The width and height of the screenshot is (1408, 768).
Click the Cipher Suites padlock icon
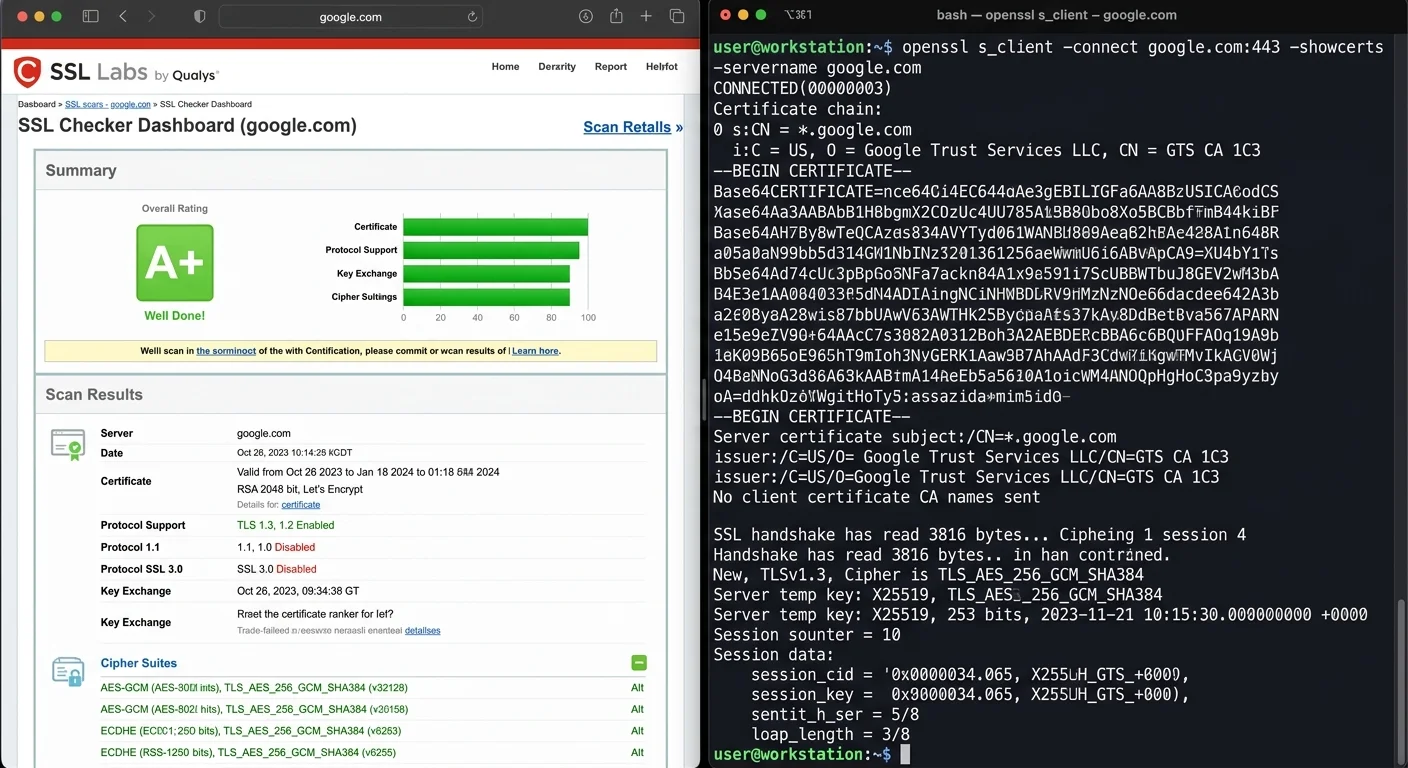tap(68, 671)
